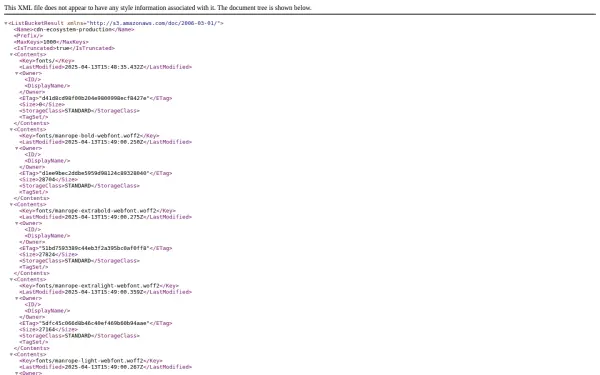Image resolution: width=600 pixels, height=375 pixels.
Task: Click the TagSet tag of the manrope-extrabold entry
Action: coord(34,267)
